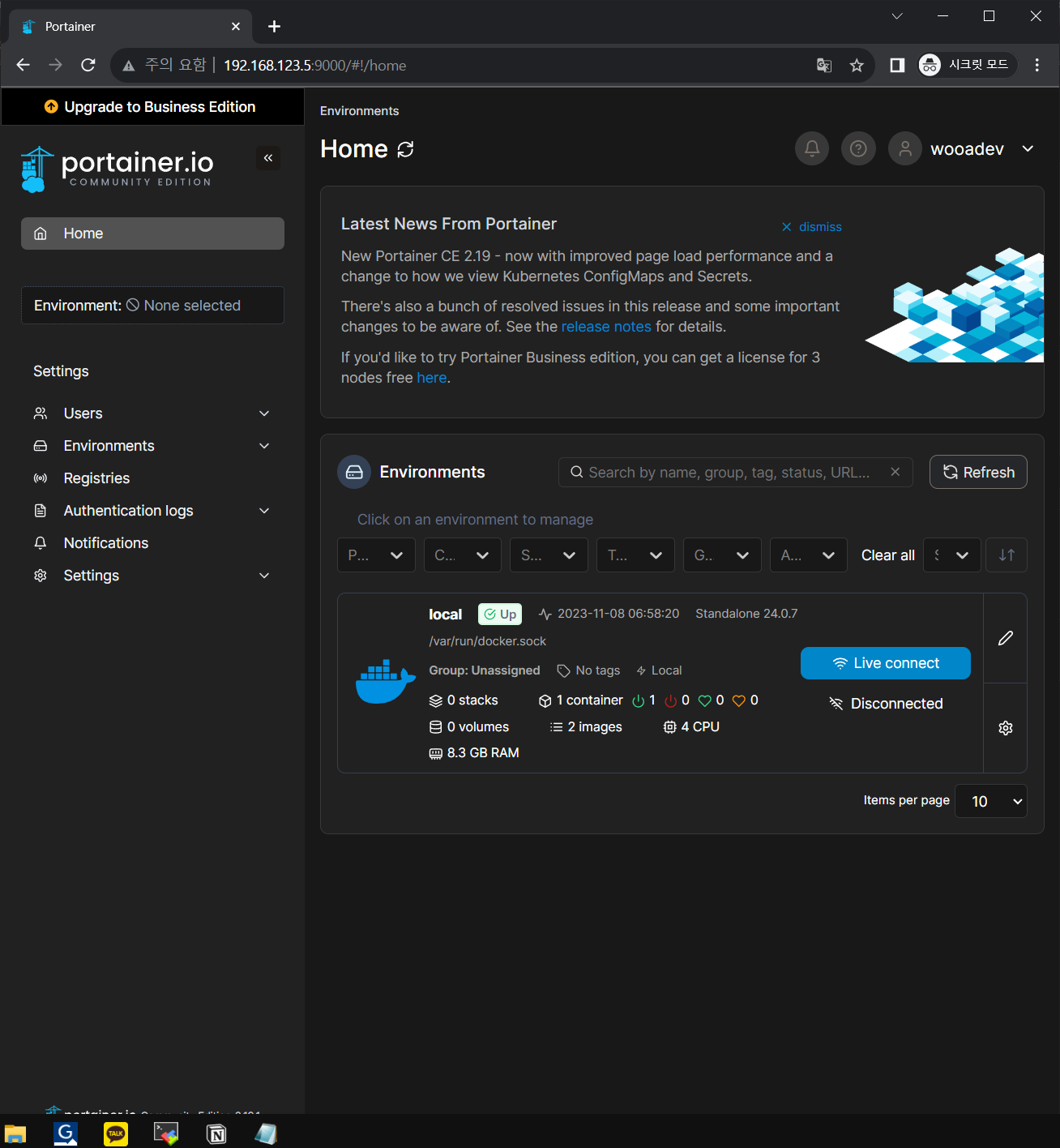Screen dimensions: 1060x1148
Task: Click the Environments breadcrumb
Action: click(x=360, y=111)
